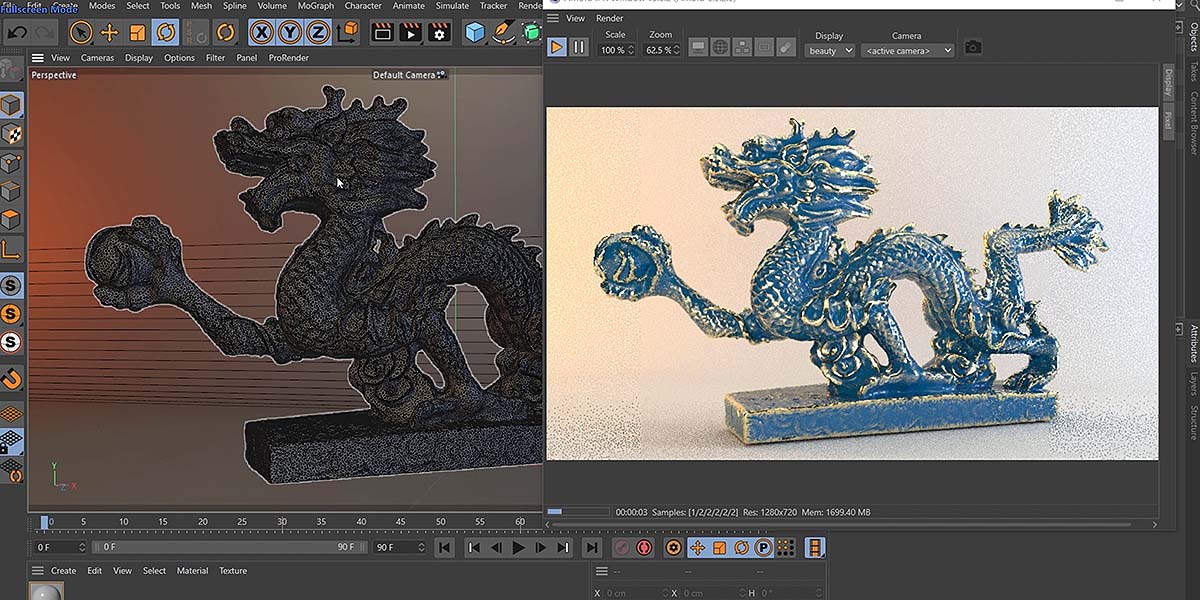
Task: Step forward one frame
Action: 541,548
